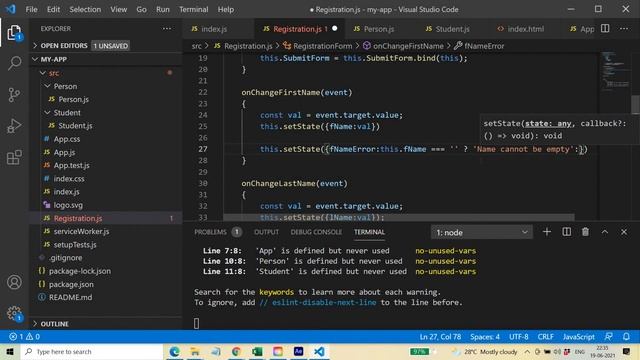
Task: Open the File menu
Action: click(31, 9)
